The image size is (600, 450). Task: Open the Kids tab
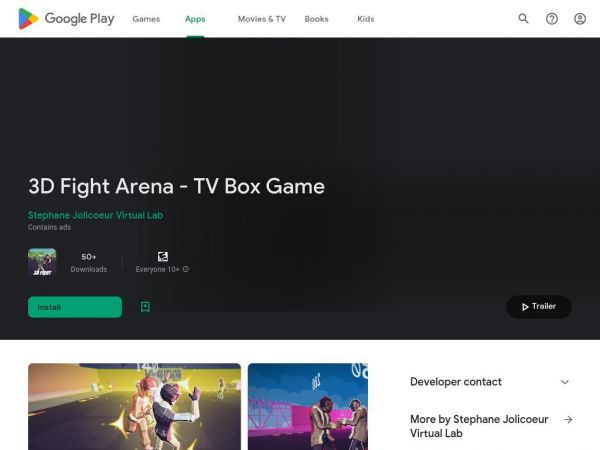click(x=366, y=19)
